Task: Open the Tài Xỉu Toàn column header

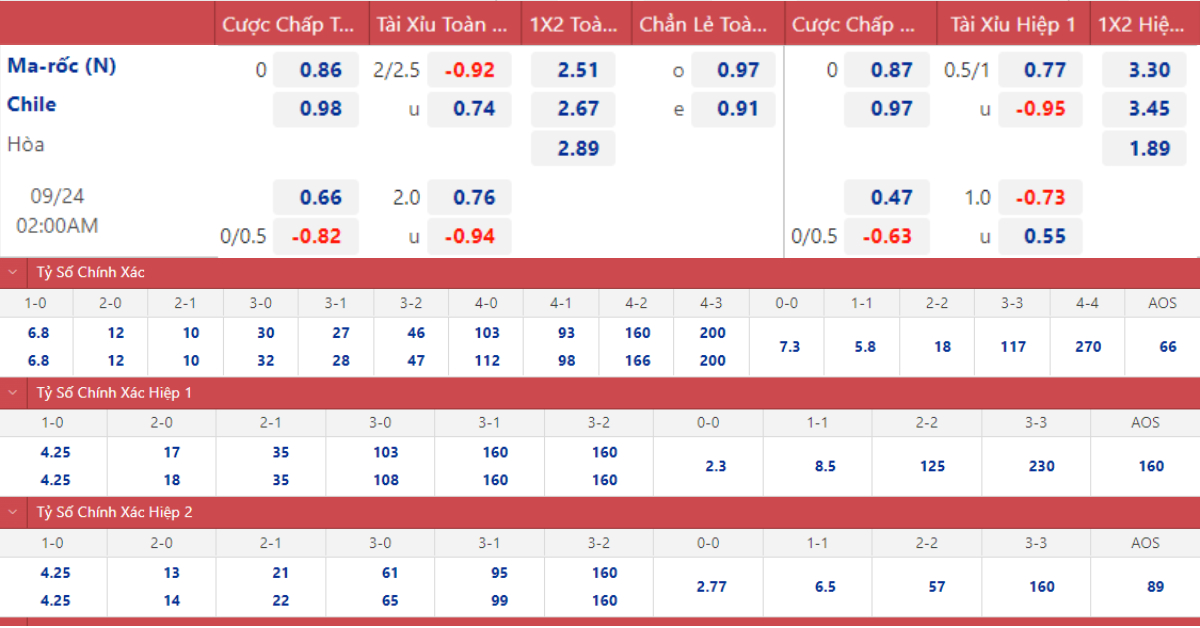Action: coord(443,24)
